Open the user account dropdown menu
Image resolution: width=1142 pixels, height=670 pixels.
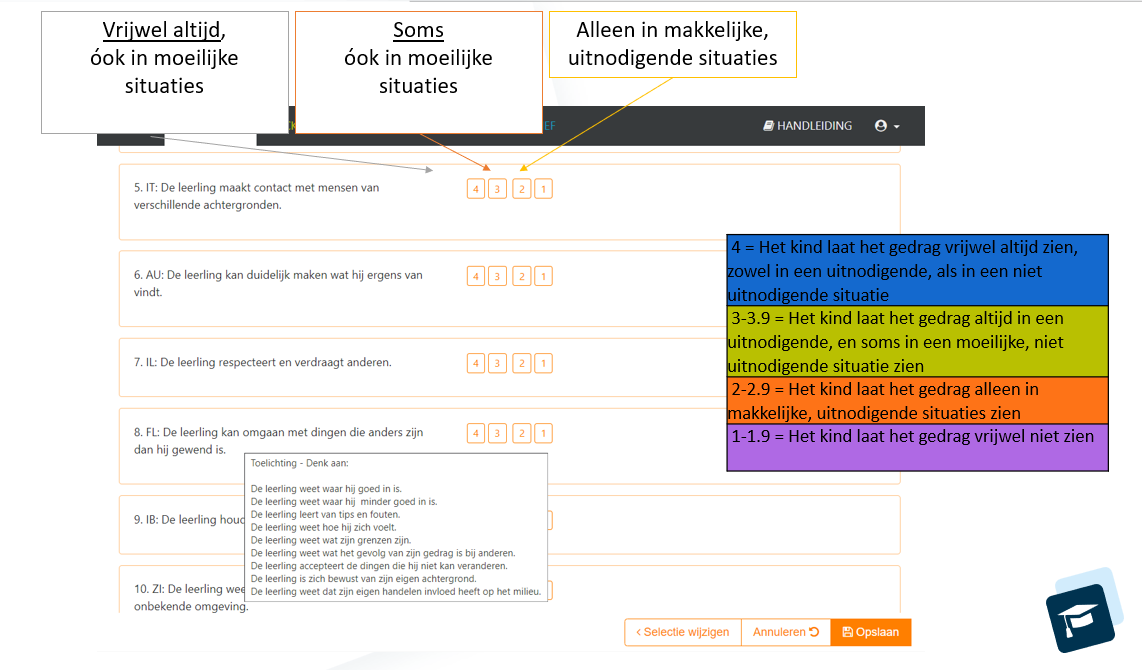886,126
